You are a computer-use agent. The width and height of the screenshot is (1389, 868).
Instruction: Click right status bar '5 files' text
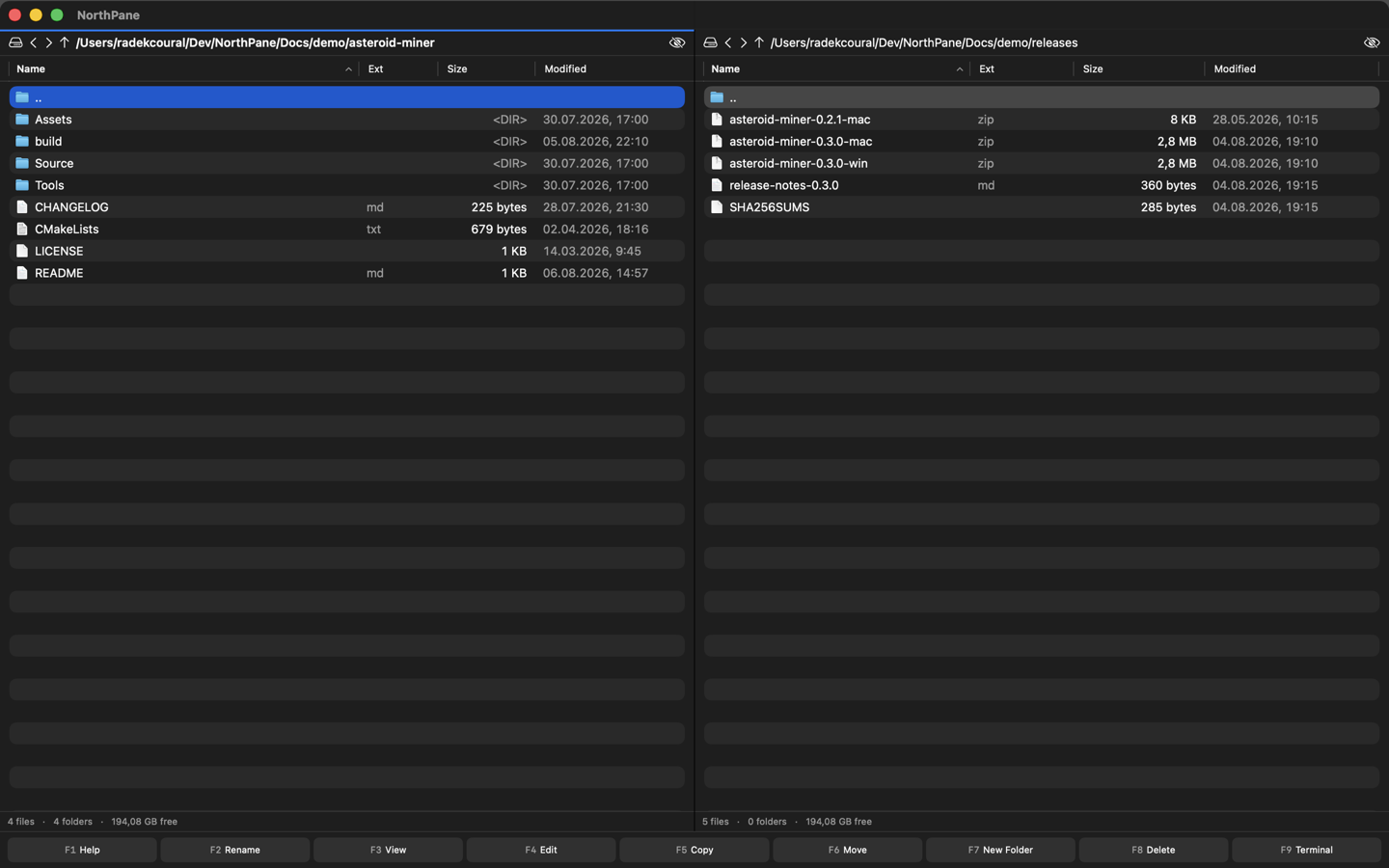point(716,822)
